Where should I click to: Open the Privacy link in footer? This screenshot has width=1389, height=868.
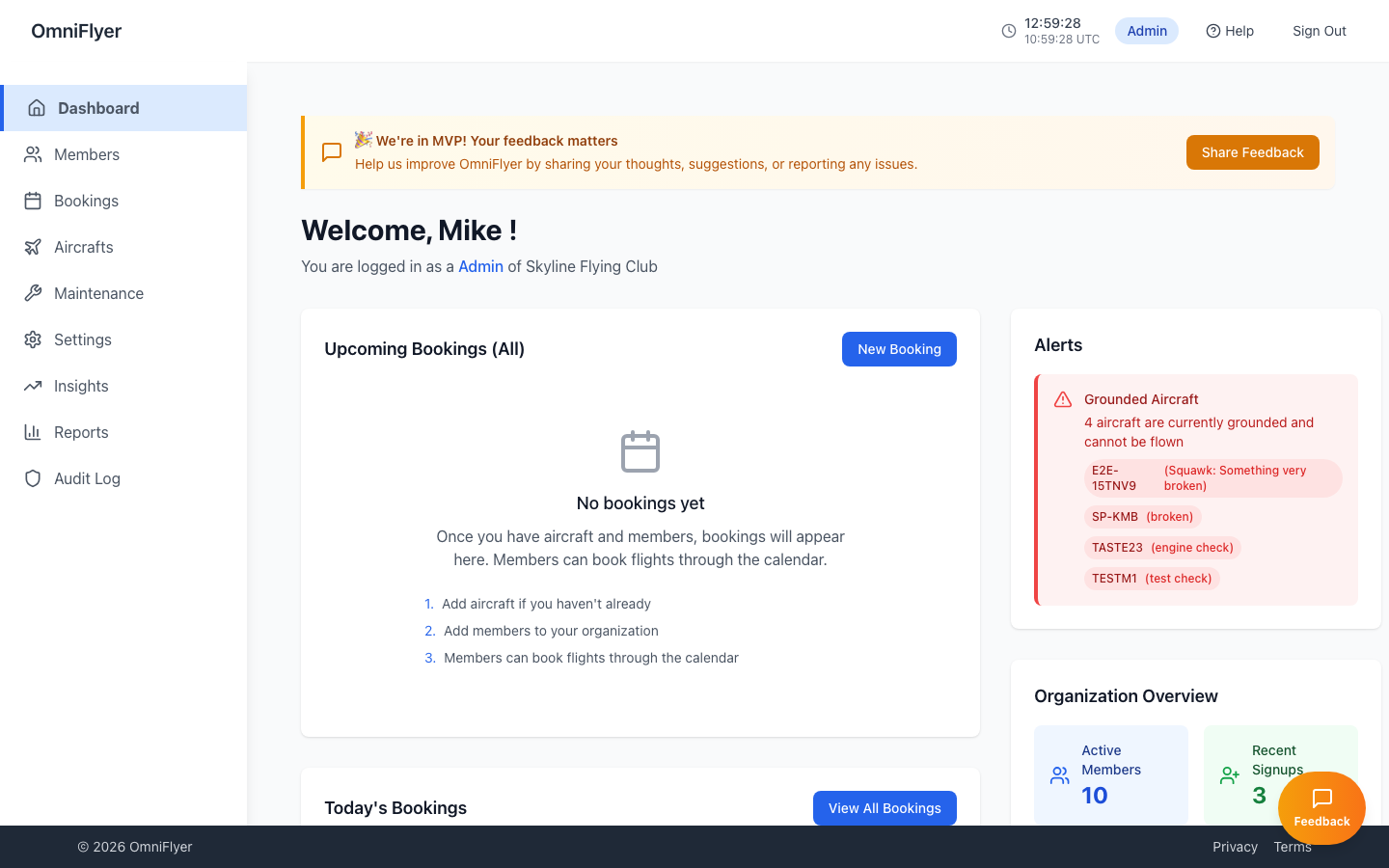tap(1235, 847)
